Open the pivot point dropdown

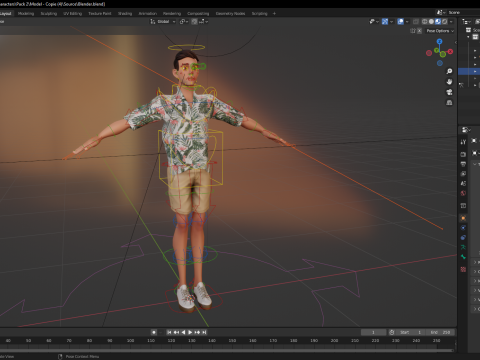pyautogui.click(x=184, y=22)
